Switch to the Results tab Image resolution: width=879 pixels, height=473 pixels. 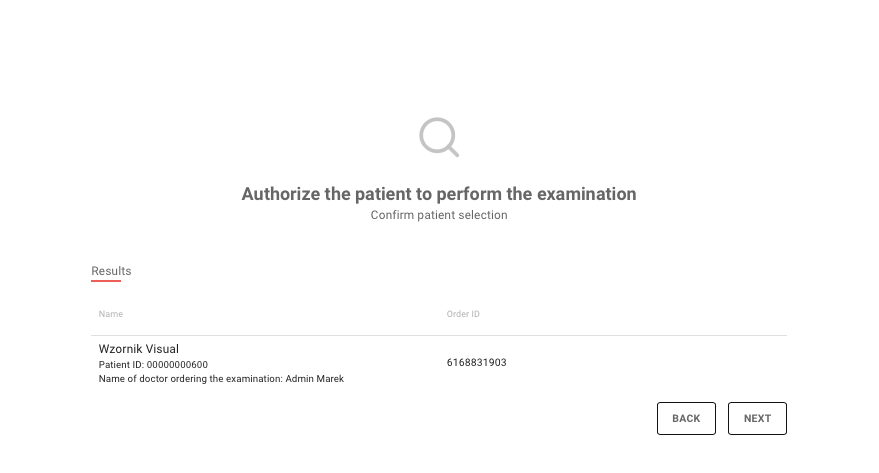(x=111, y=271)
